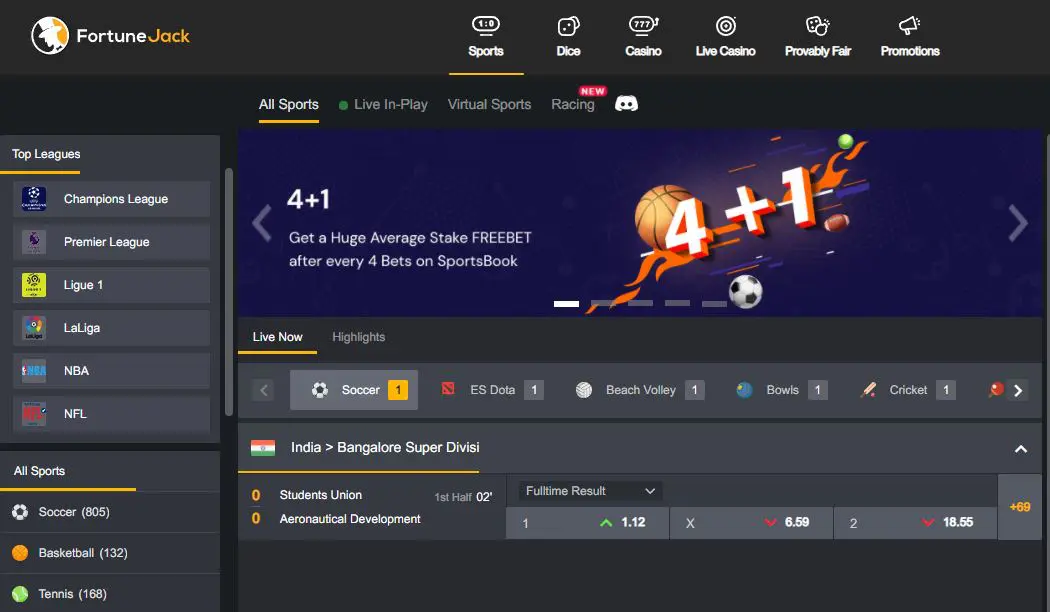
Task: Click the Tennis ball icon in All Sports list
Action: (20, 594)
